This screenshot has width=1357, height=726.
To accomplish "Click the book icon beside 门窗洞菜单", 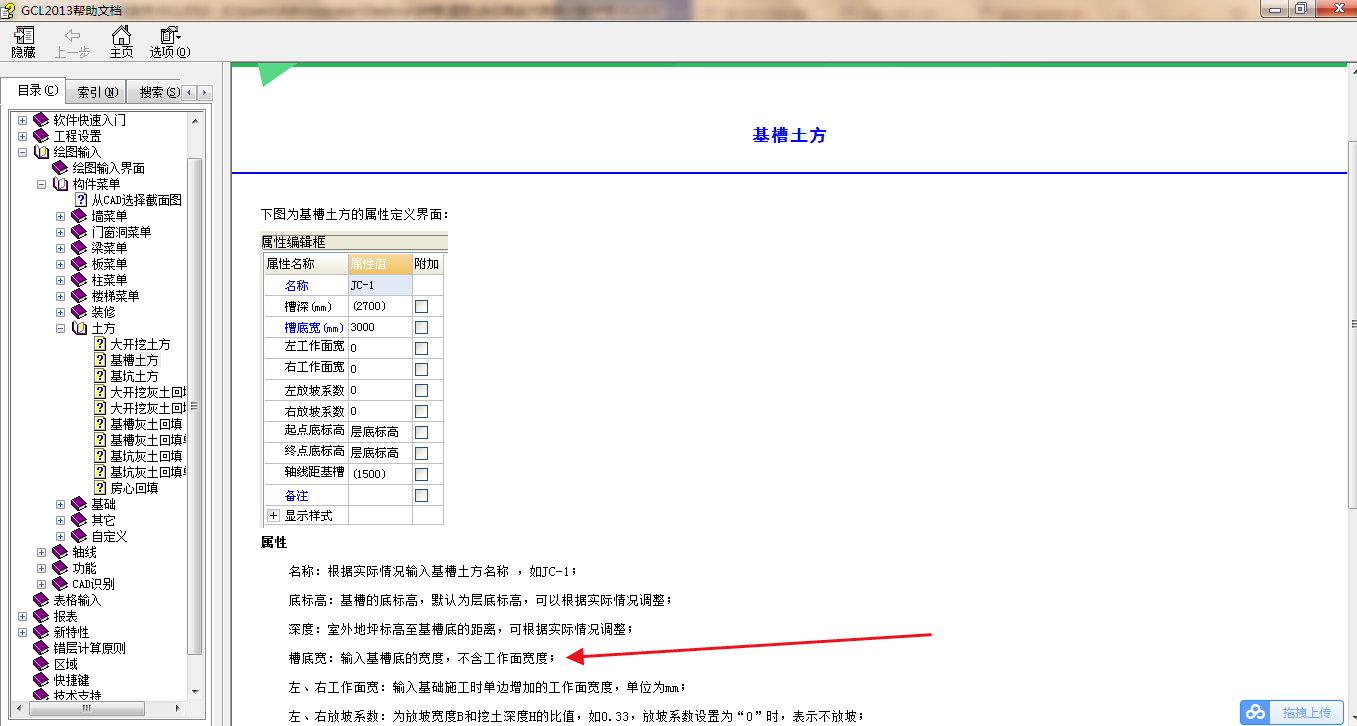I will coord(79,232).
